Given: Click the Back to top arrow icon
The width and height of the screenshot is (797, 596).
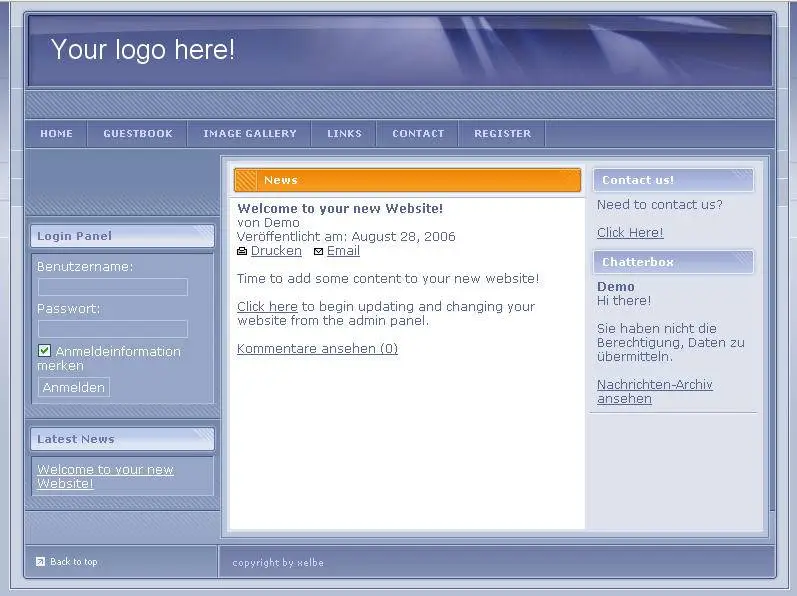Looking at the screenshot, I should (x=40, y=561).
